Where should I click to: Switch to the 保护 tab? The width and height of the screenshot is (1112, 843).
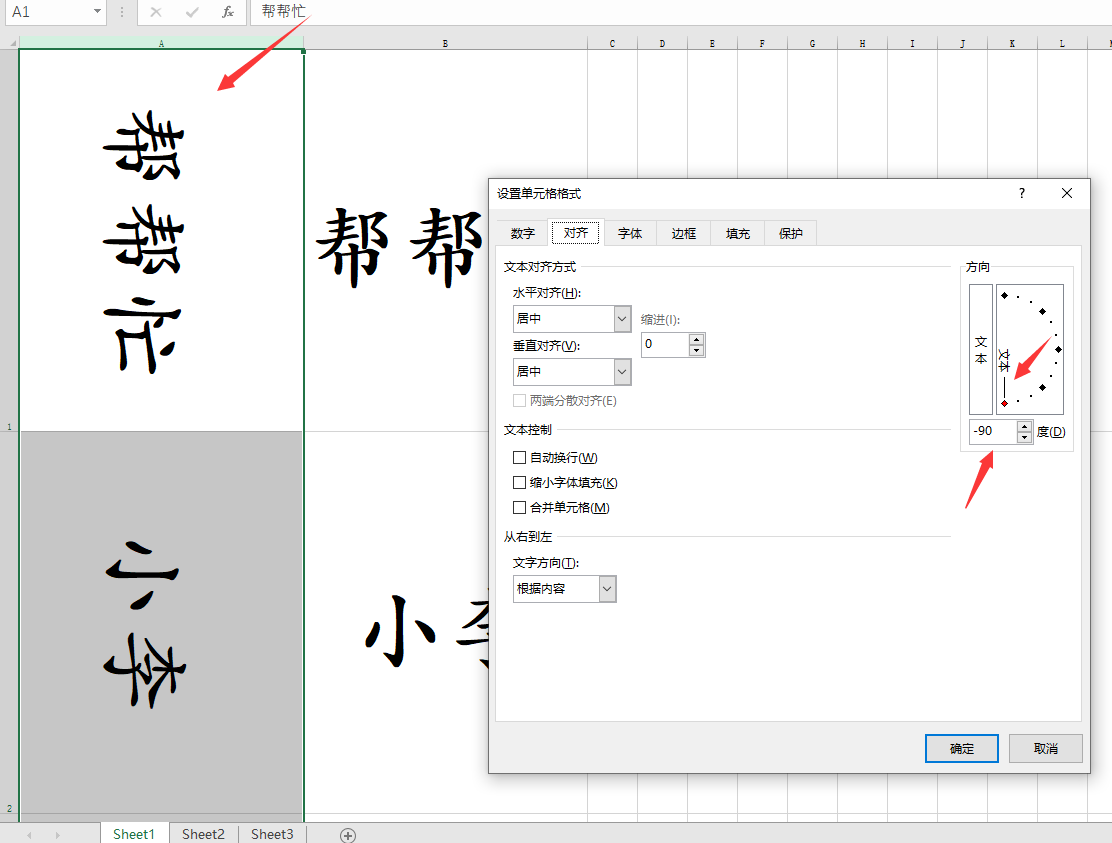click(791, 233)
